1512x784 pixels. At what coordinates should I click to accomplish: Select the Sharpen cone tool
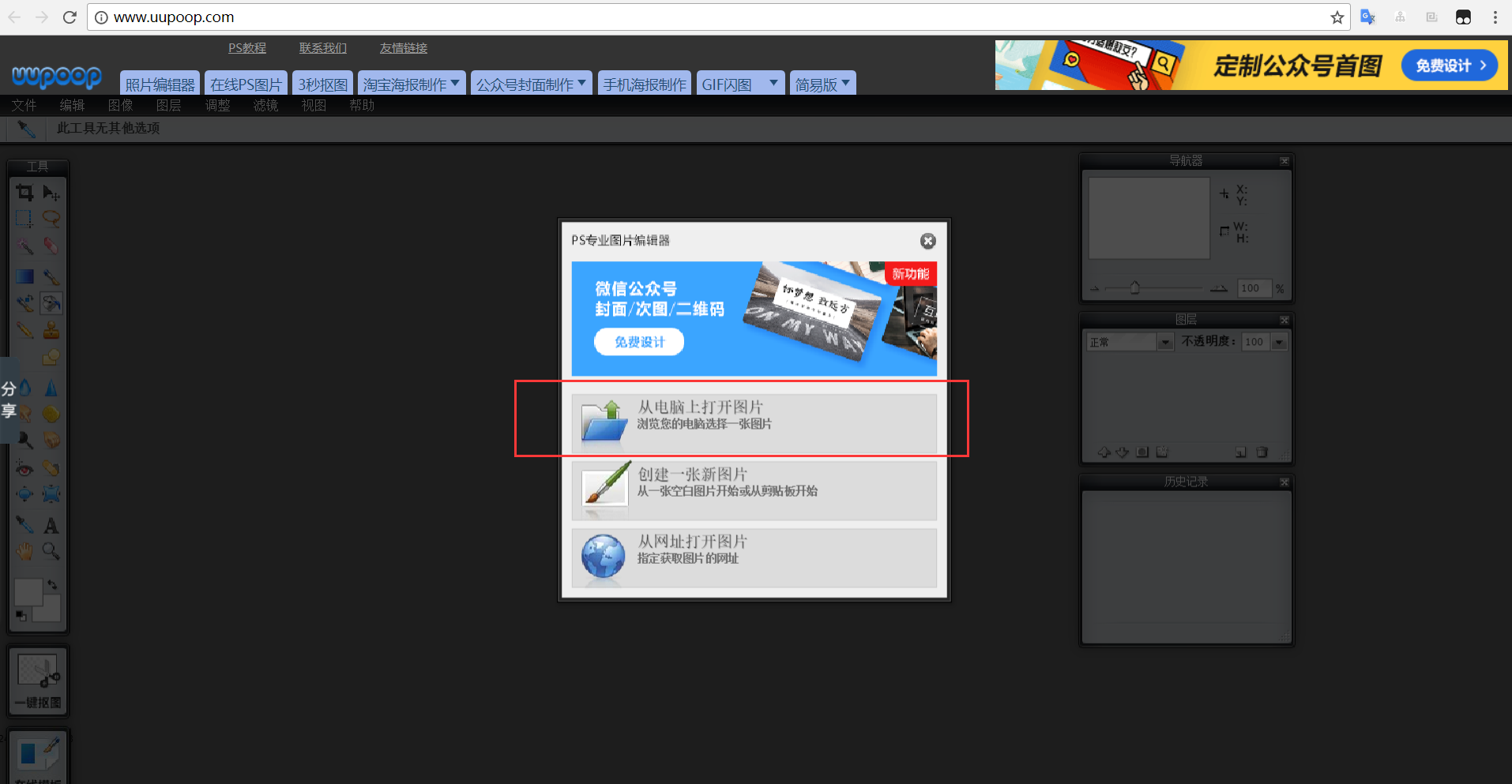[x=51, y=387]
